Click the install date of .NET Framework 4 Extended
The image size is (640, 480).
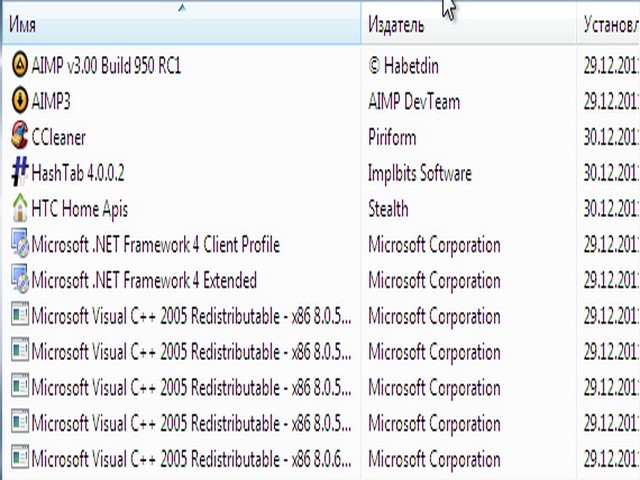[611, 280]
